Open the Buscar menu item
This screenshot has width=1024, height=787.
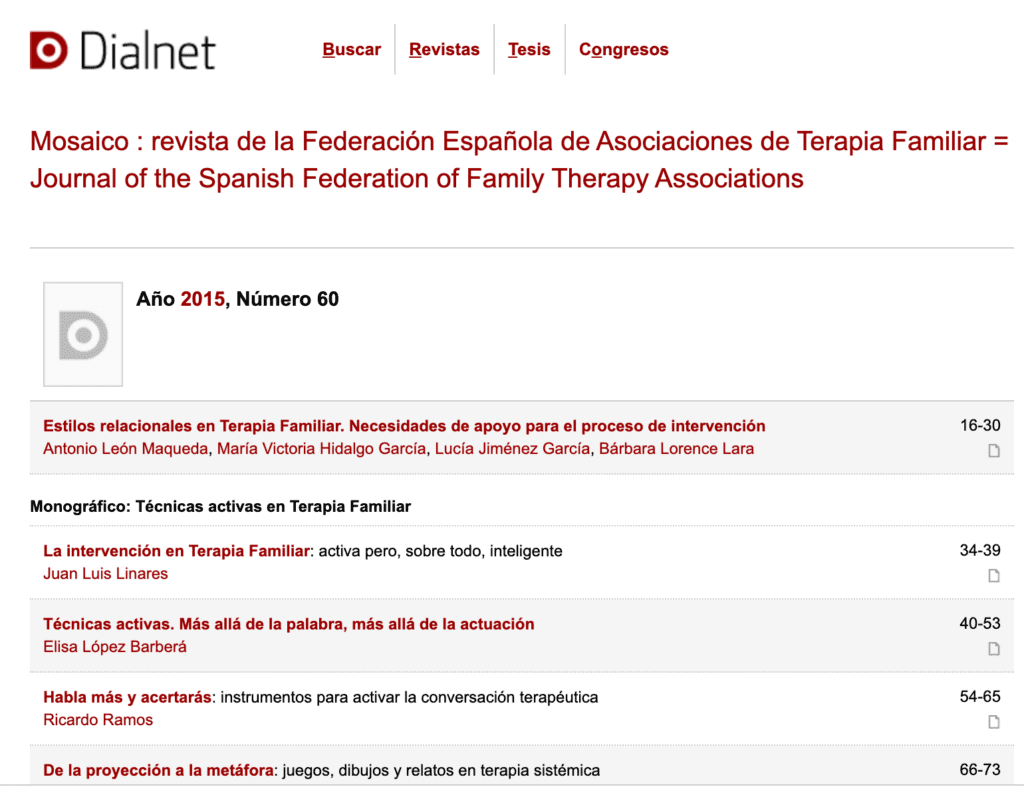click(351, 50)
